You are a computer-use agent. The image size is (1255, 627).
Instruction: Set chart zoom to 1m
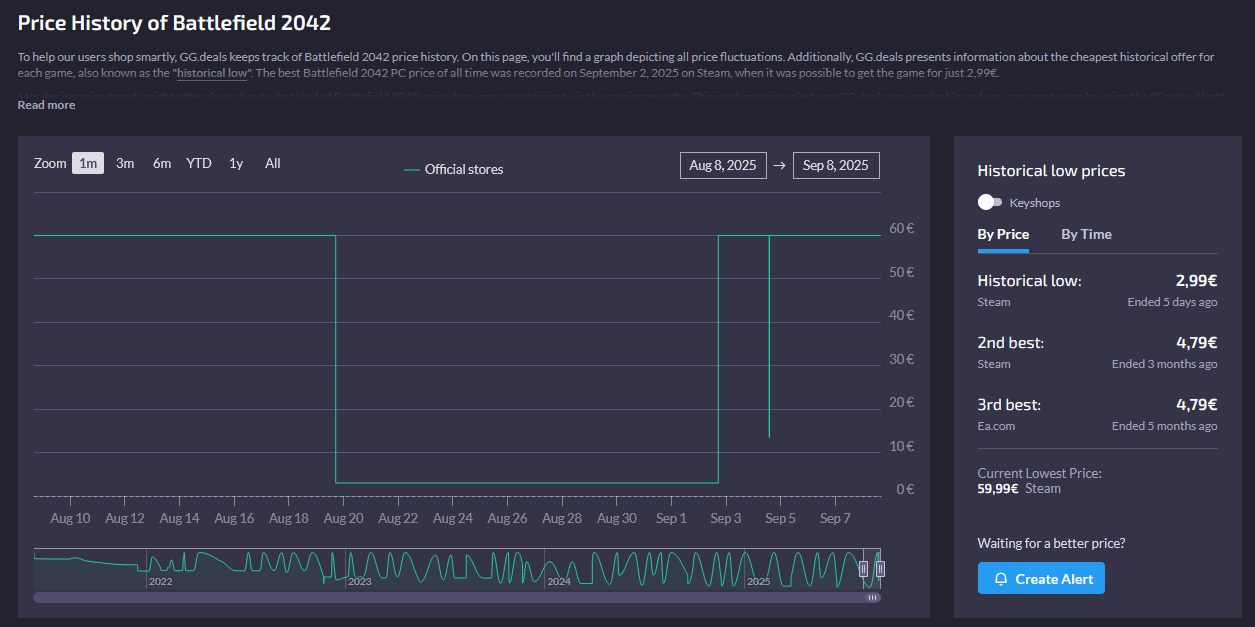(x=88, y=163)
